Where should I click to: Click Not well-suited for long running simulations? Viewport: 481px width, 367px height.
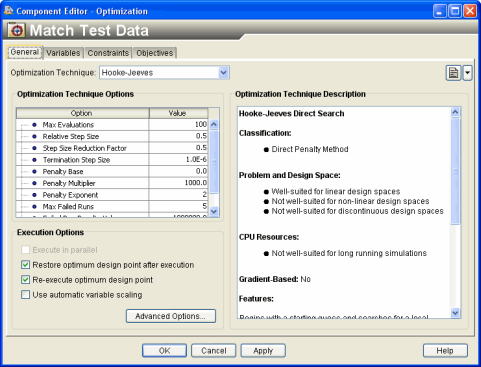[349, 253]
